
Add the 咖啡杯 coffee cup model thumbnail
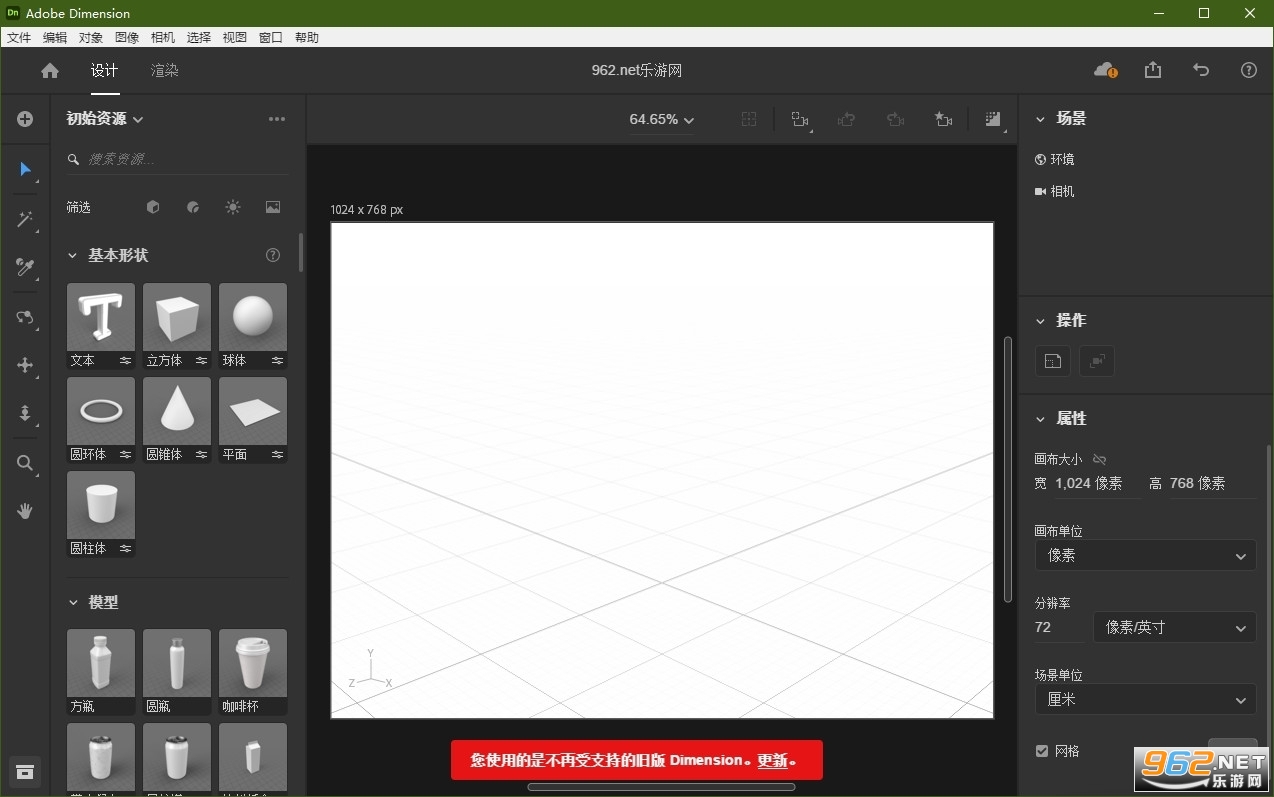tap(253, 663)
